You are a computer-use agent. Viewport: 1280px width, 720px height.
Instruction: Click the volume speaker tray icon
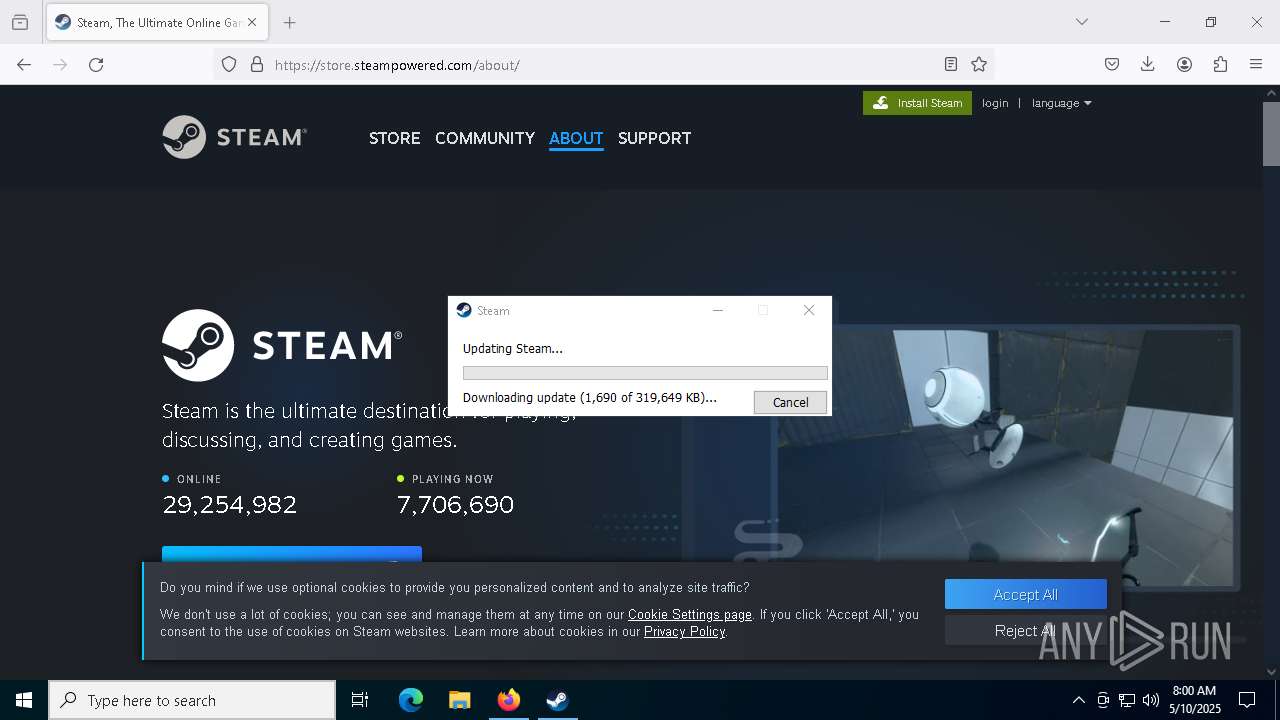point(1150,700)
